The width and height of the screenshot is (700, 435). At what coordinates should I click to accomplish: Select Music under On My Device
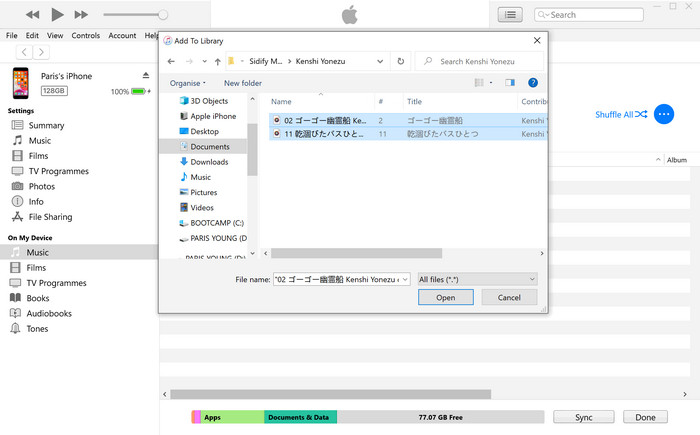click(79, 252)
